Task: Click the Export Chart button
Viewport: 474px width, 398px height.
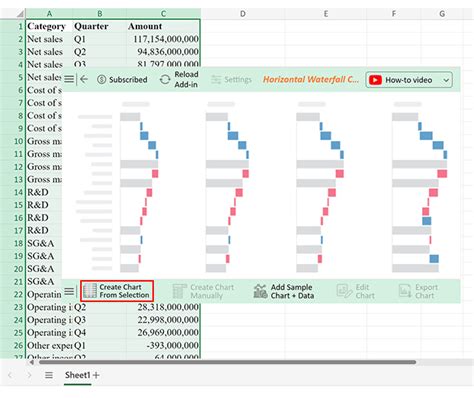Action: [x=418, y=291]
